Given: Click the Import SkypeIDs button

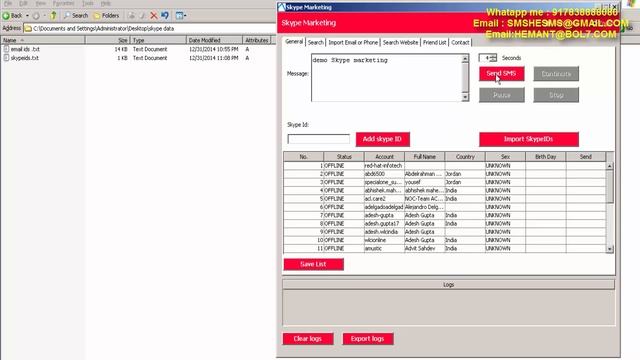Looking at the screenshot, I should coord(529,139).
